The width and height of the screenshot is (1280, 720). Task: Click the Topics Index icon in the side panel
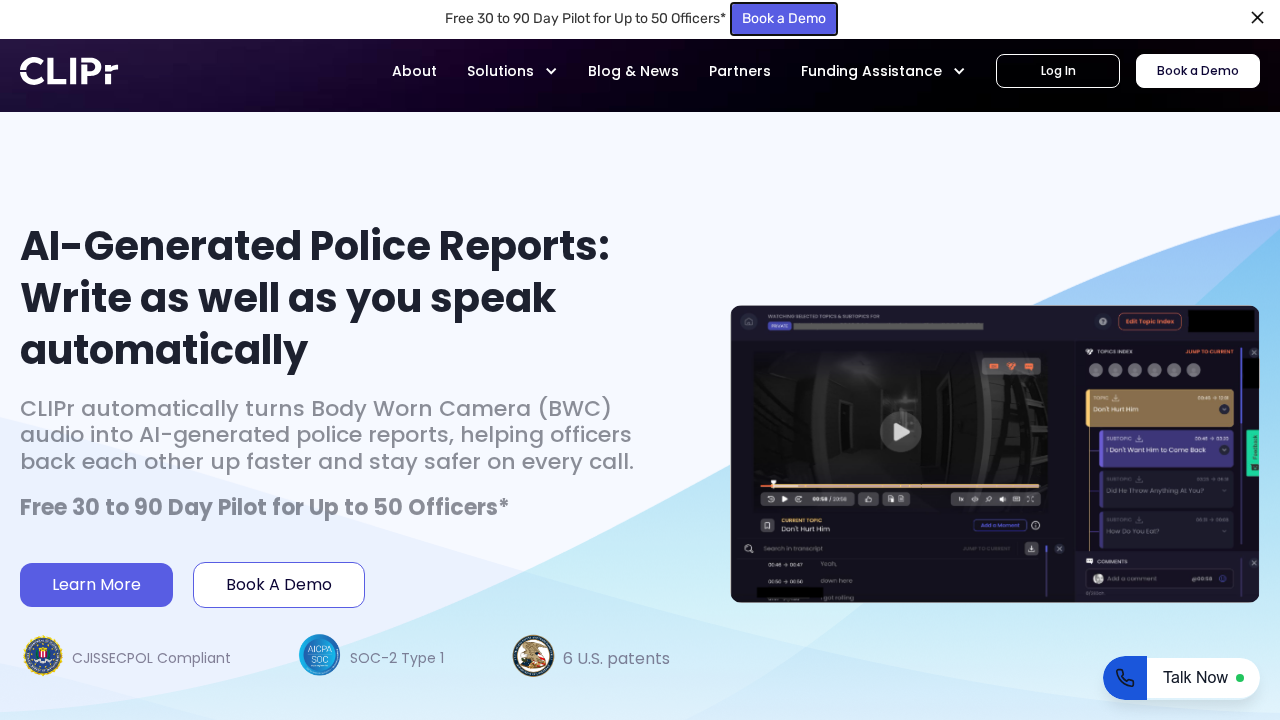click(1087, 352)
